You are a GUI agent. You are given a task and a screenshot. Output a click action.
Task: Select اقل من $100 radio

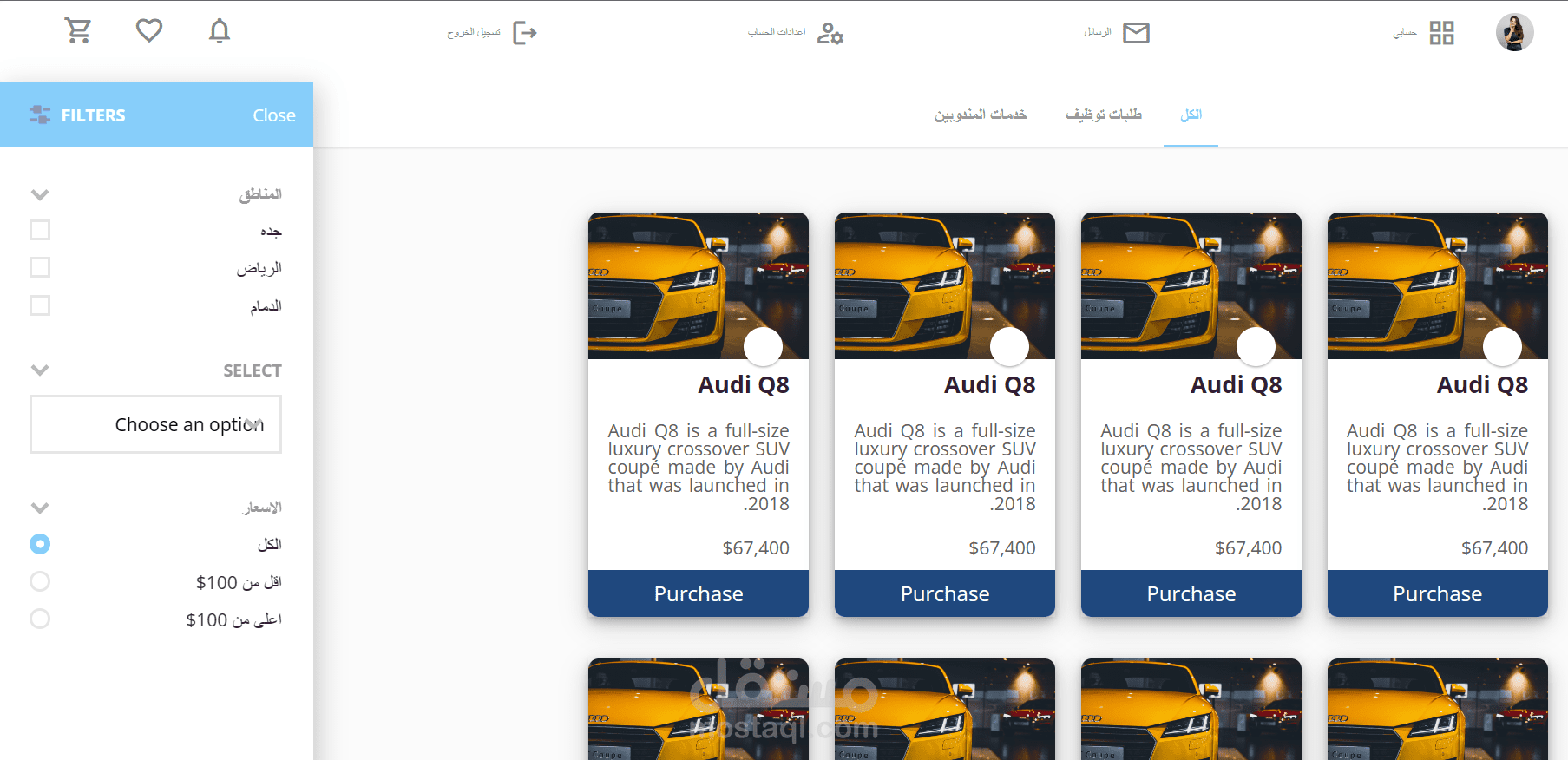40,581
